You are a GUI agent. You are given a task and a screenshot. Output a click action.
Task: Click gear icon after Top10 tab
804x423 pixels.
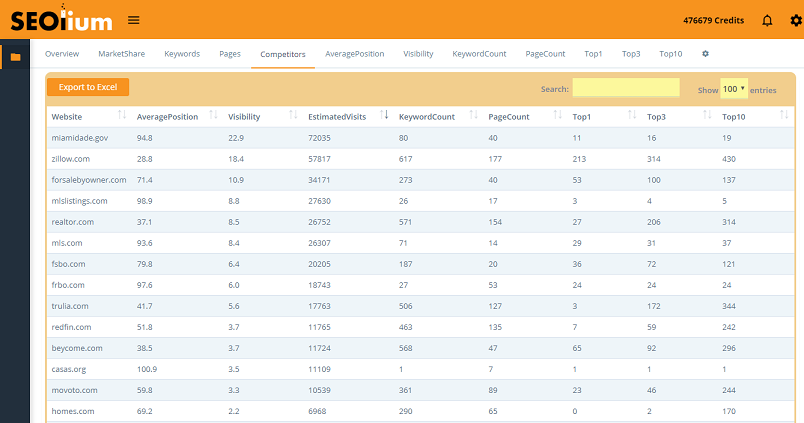pyautogui.click(x=706, y=54)
